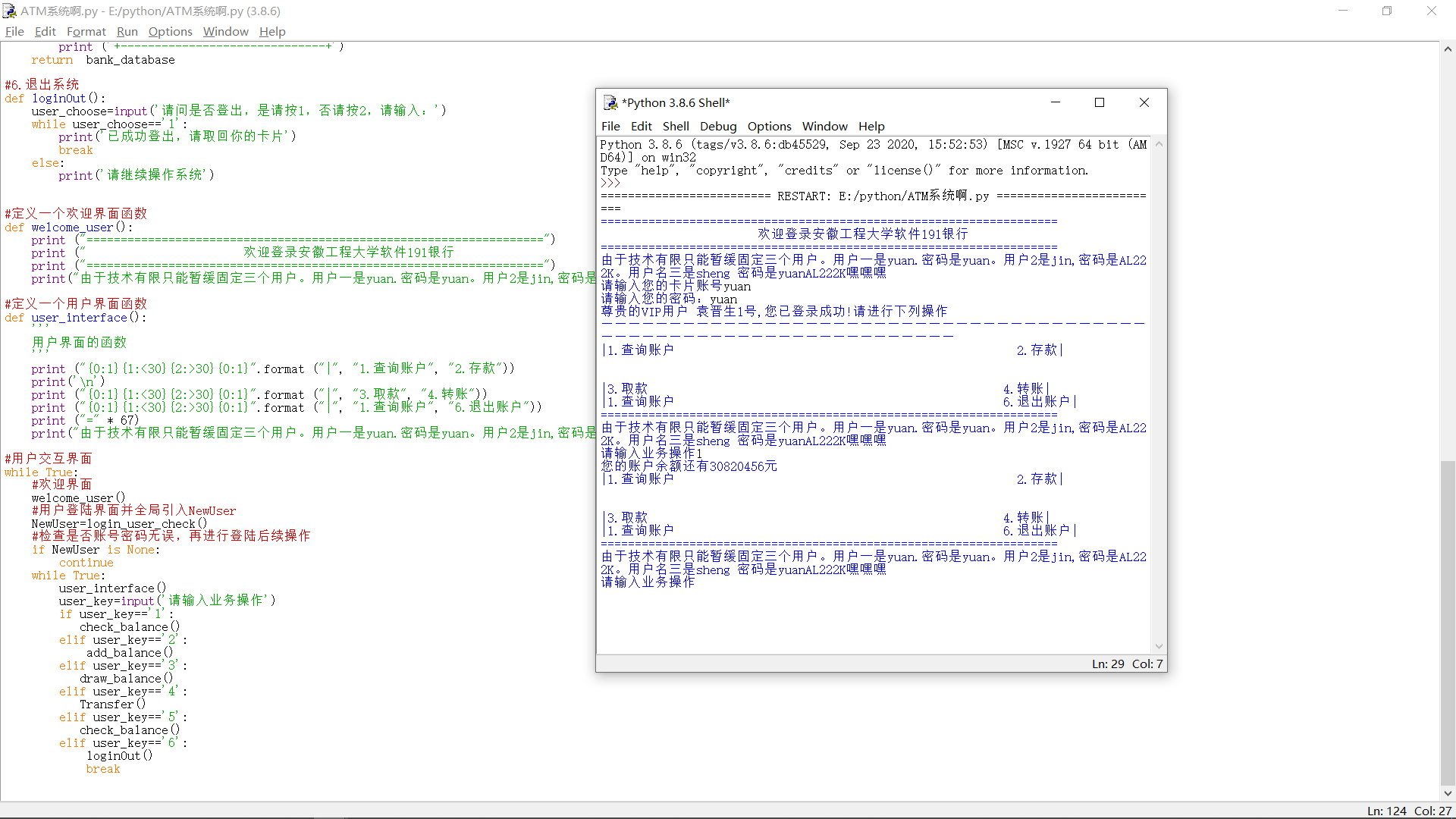The width and height of the screenshot is (1456, 819).
Task: Close the Python 3.8.6 Shell window
Action: 1144,102
